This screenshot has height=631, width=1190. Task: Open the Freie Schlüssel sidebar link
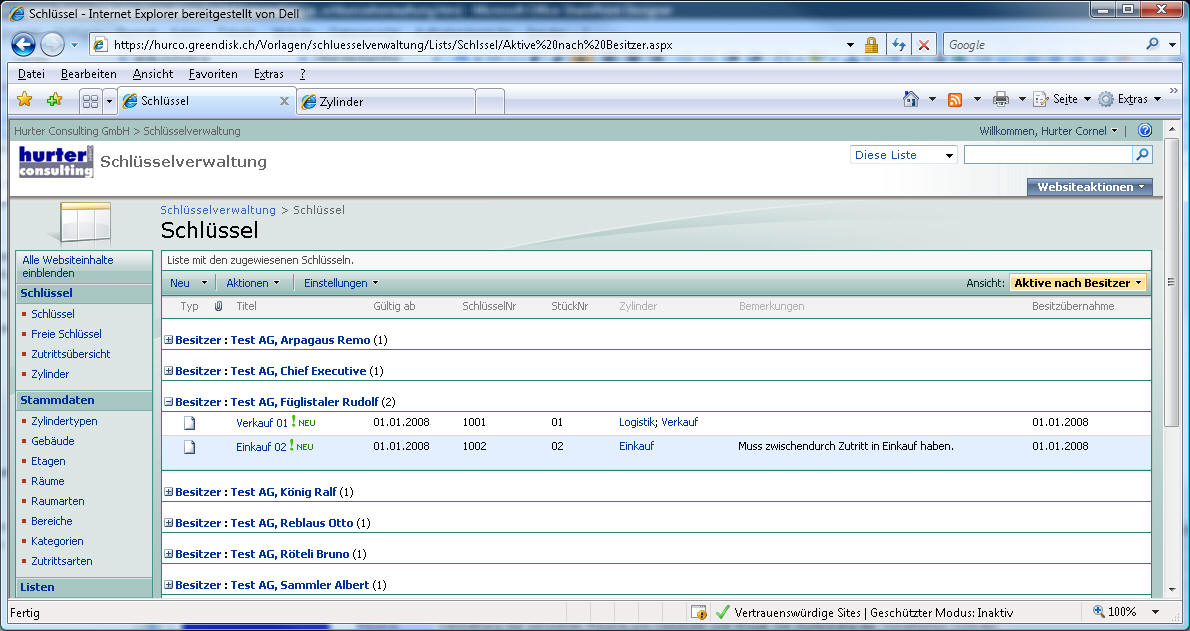pyautogui.click(x=66, y=334)
